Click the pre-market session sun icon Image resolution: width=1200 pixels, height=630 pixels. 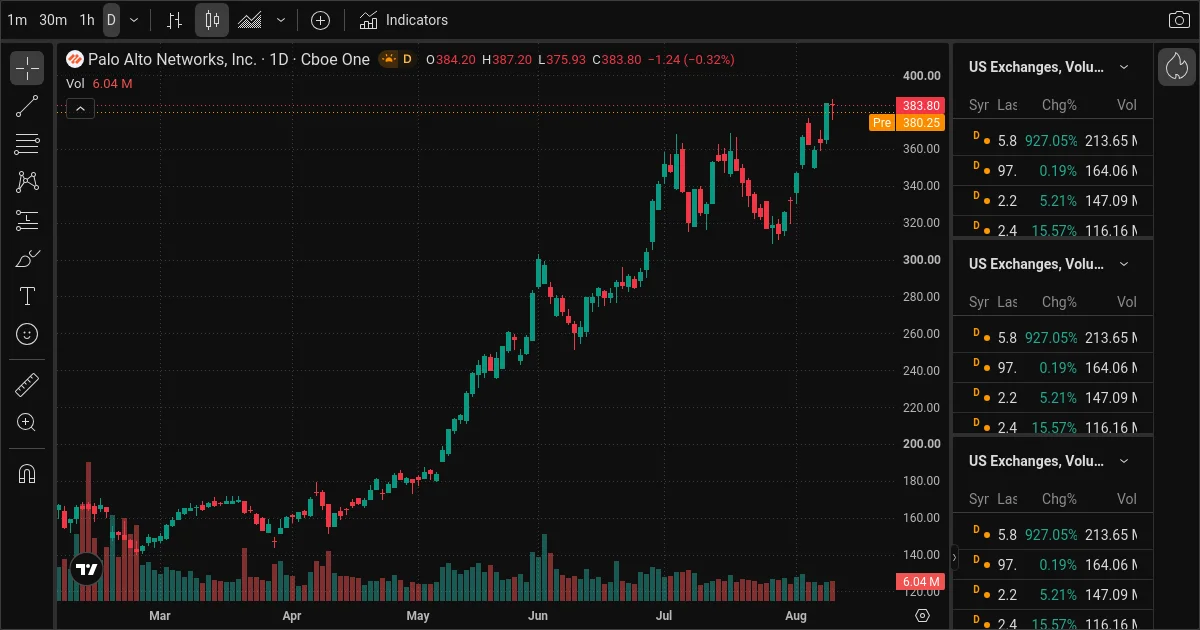click(387, 60)
